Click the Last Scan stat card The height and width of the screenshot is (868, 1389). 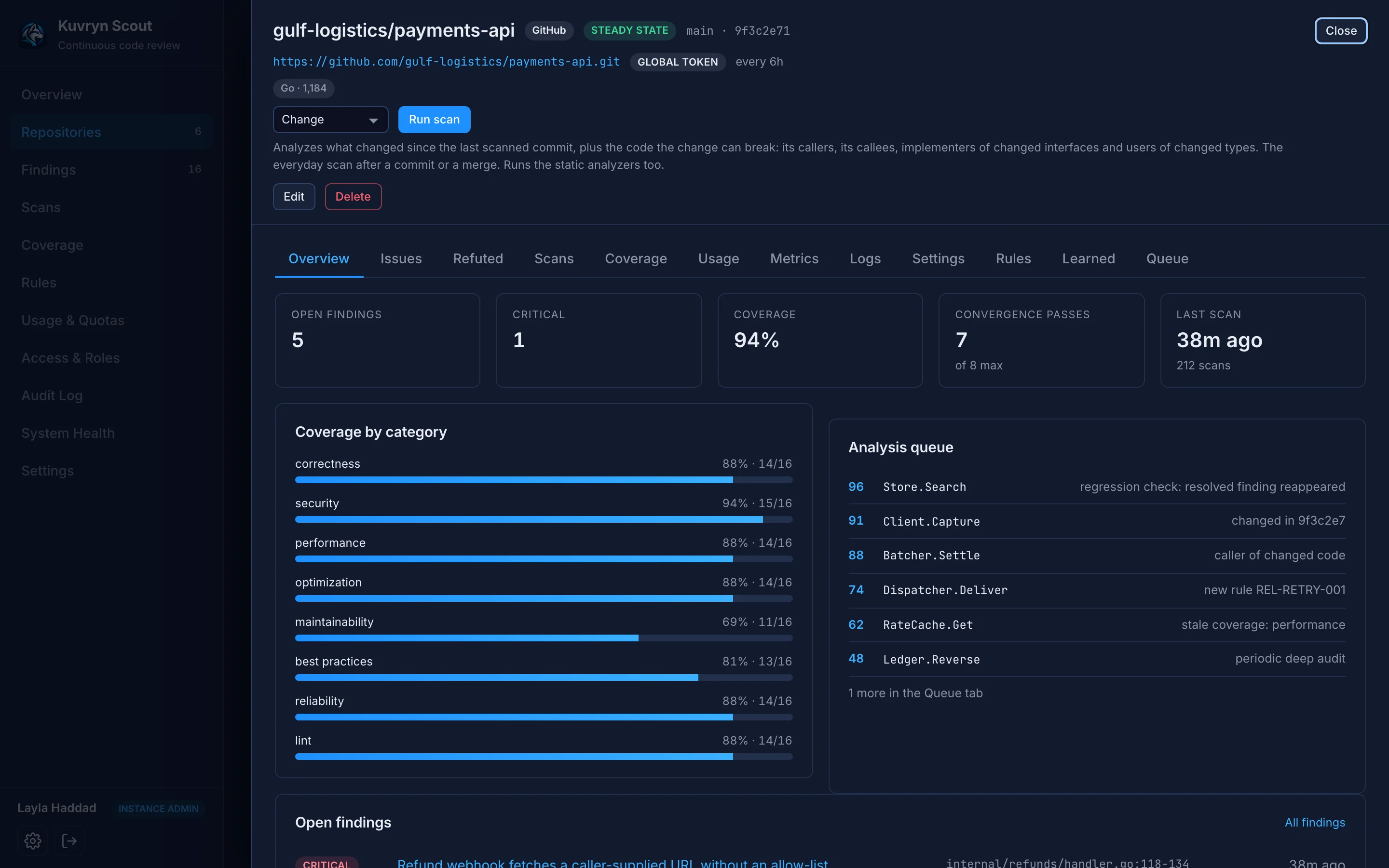click(x=1263, y=340)
